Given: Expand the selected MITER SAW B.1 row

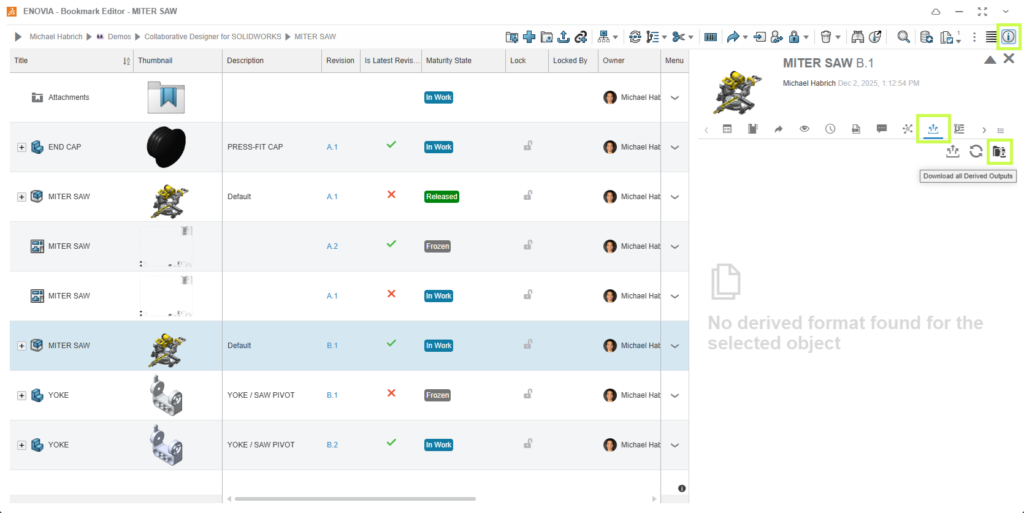Looking at the screenshot, I should click(x=22, y=346).
